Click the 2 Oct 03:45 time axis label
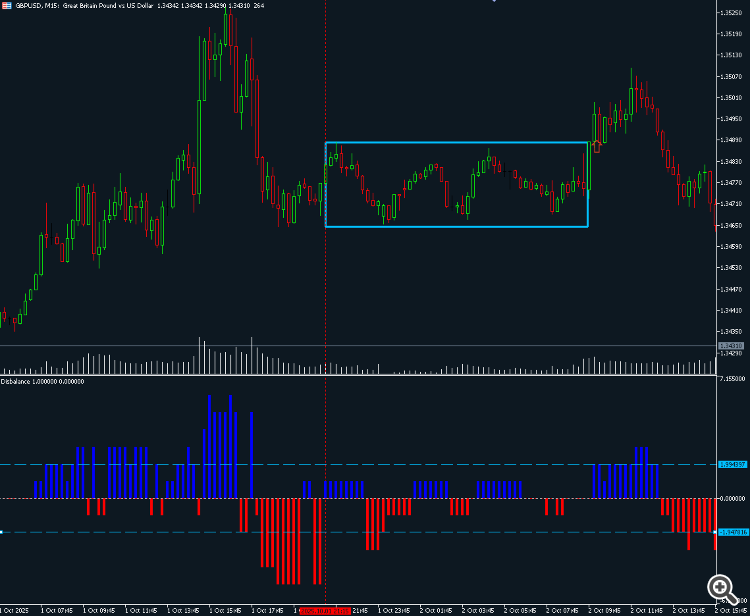This screenshot has height=616, width=750. pos(478,611)
